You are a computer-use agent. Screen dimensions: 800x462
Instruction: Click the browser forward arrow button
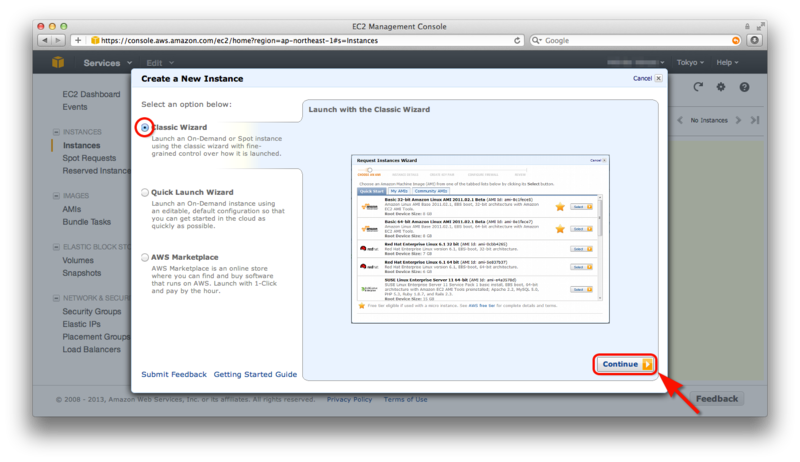point(58,40)
